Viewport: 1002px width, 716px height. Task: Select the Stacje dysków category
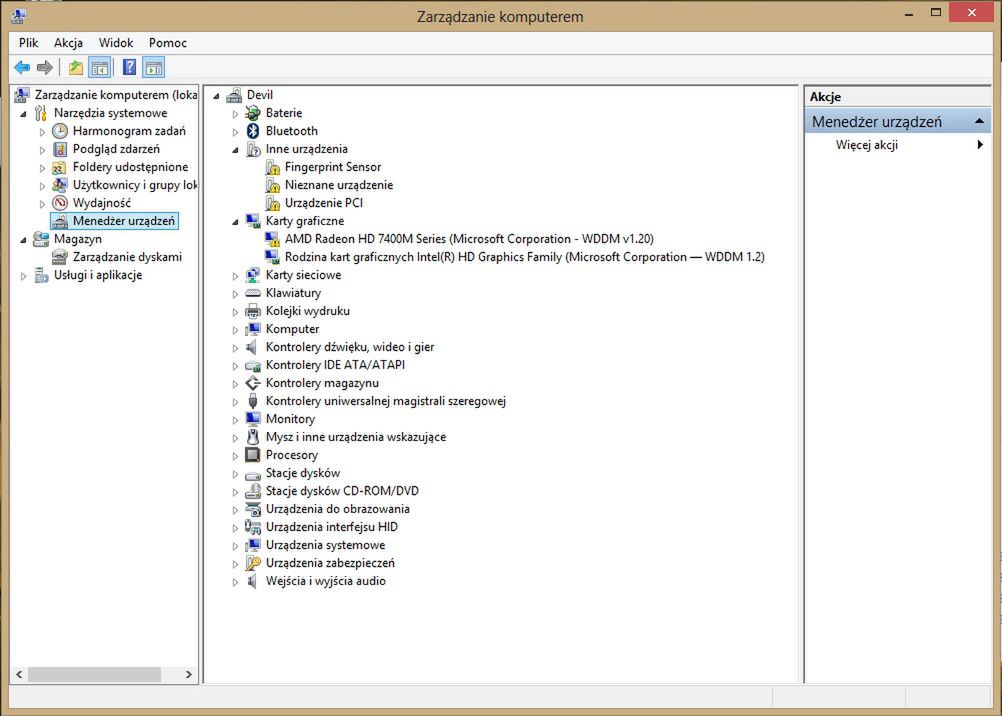302,473
